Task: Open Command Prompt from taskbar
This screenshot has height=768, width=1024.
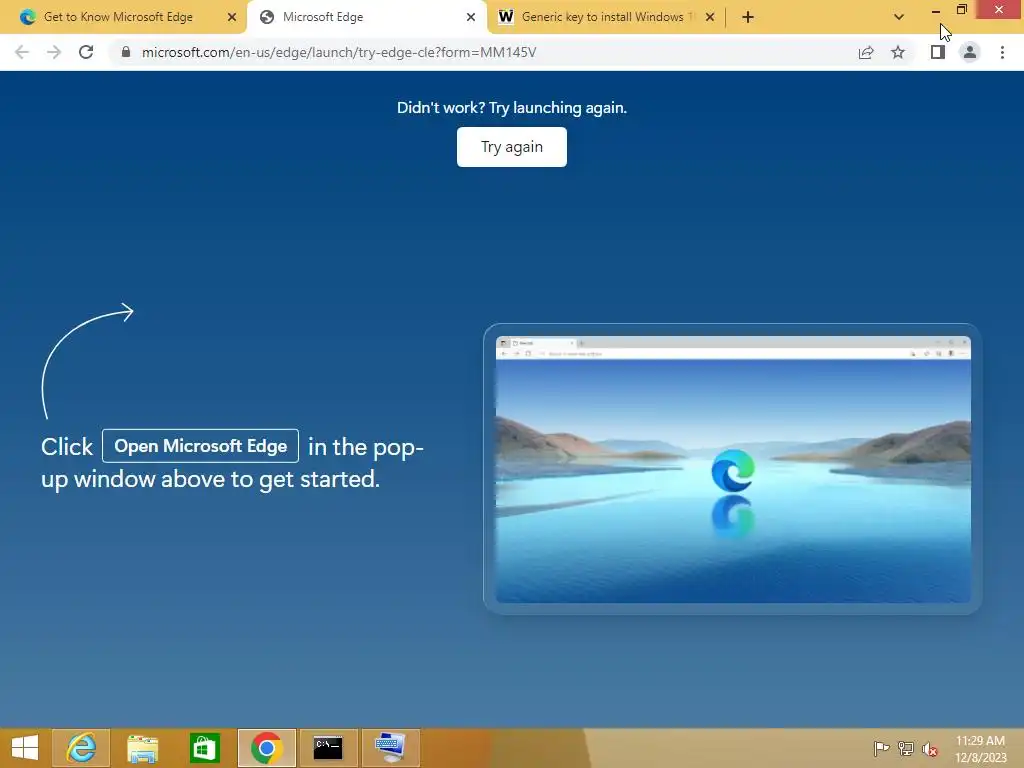Action: tap(328, 748)
